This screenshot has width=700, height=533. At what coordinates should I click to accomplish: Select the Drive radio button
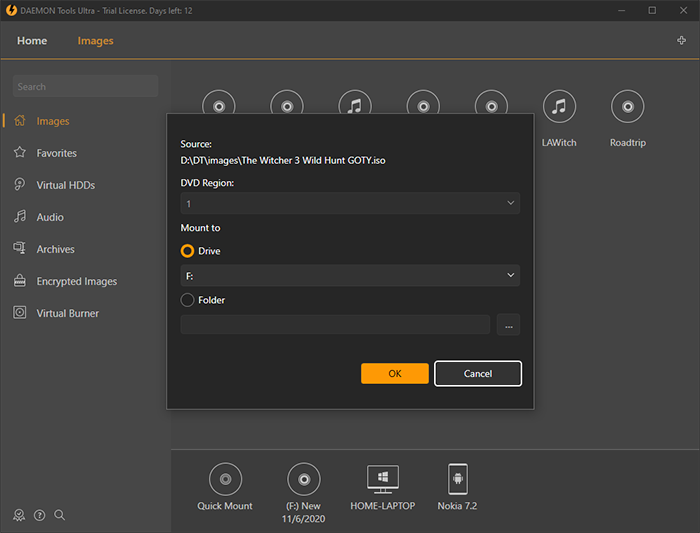[x=188, y=251]
